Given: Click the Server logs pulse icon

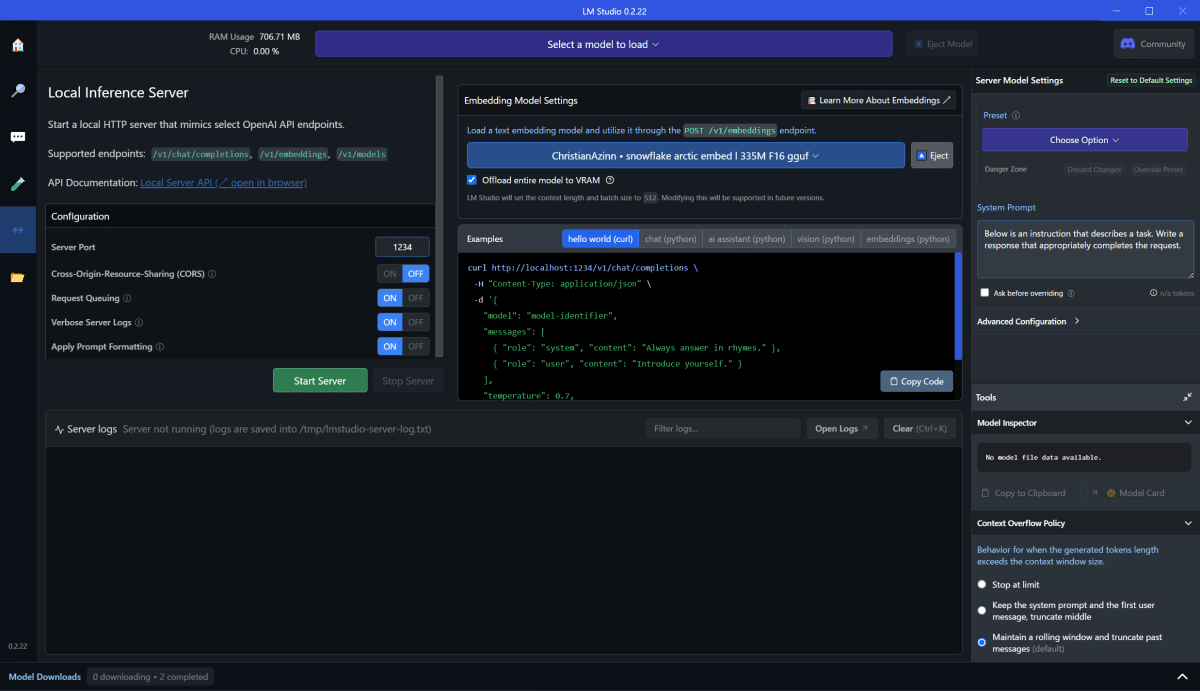Looking at the screenshot, I should [59, 429].
